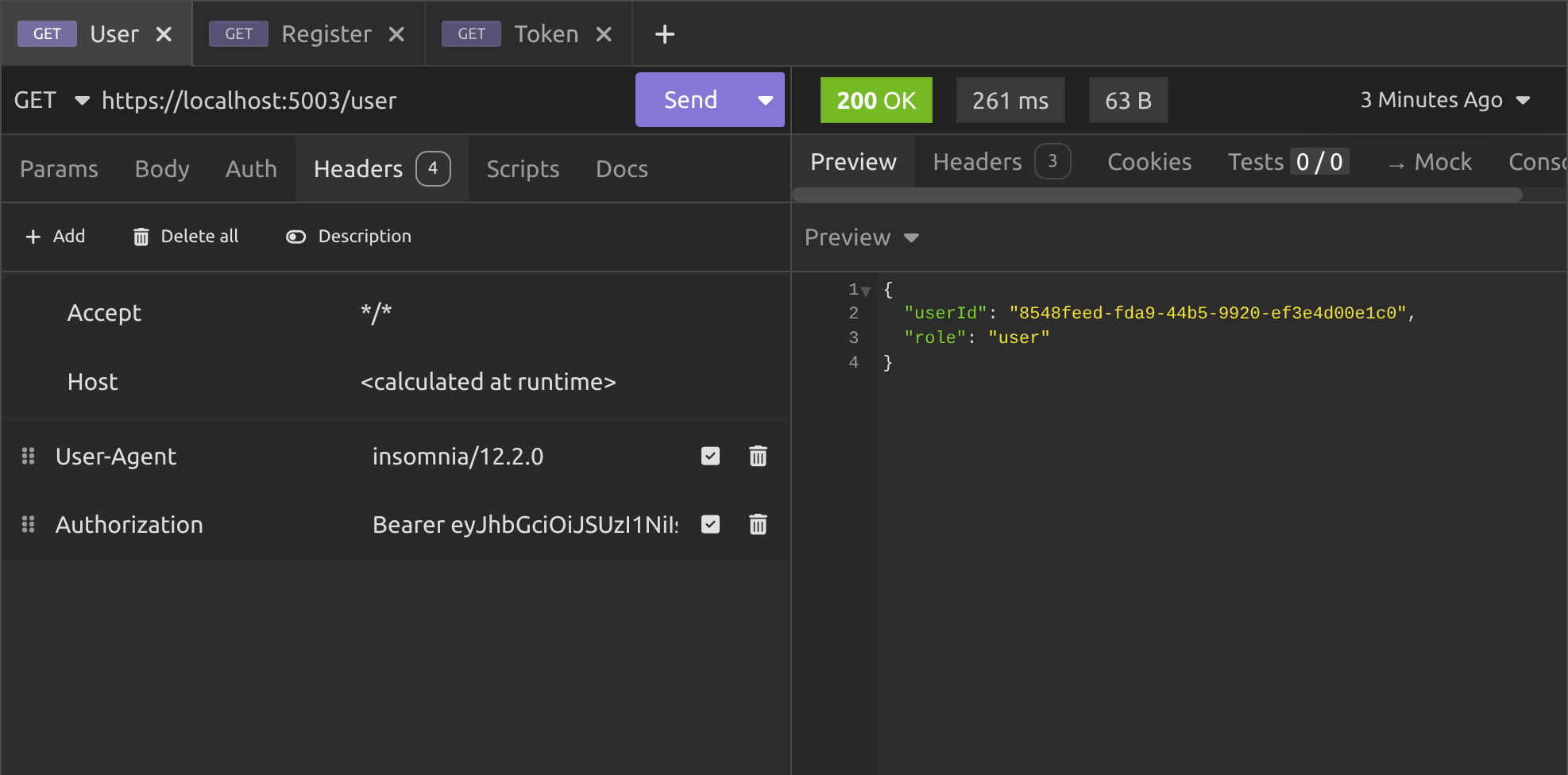Image resolution: width=1568 pixels, height=775 pixels.
Task: Switch to the Body request tab
Action: [x=162, y=169]
